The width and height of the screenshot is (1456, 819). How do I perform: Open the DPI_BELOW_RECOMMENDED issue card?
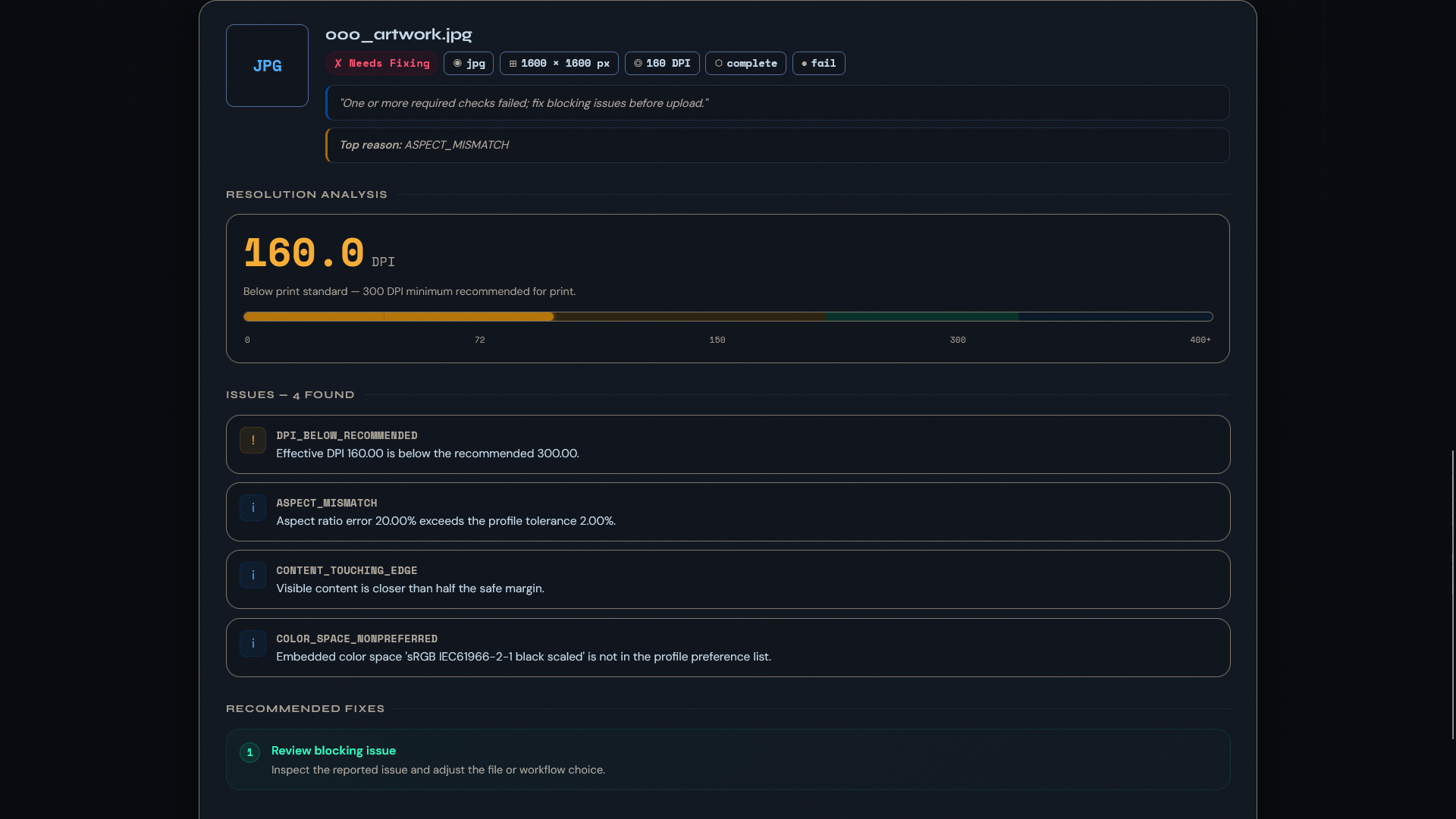tap(728, 444)
